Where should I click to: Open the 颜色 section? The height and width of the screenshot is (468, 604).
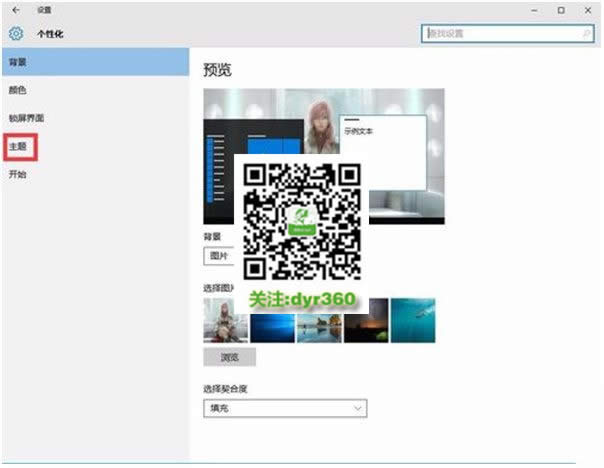coord(18,90)
